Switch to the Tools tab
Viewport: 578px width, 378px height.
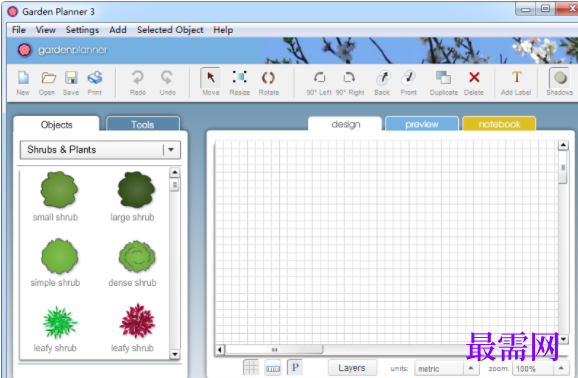143,125
